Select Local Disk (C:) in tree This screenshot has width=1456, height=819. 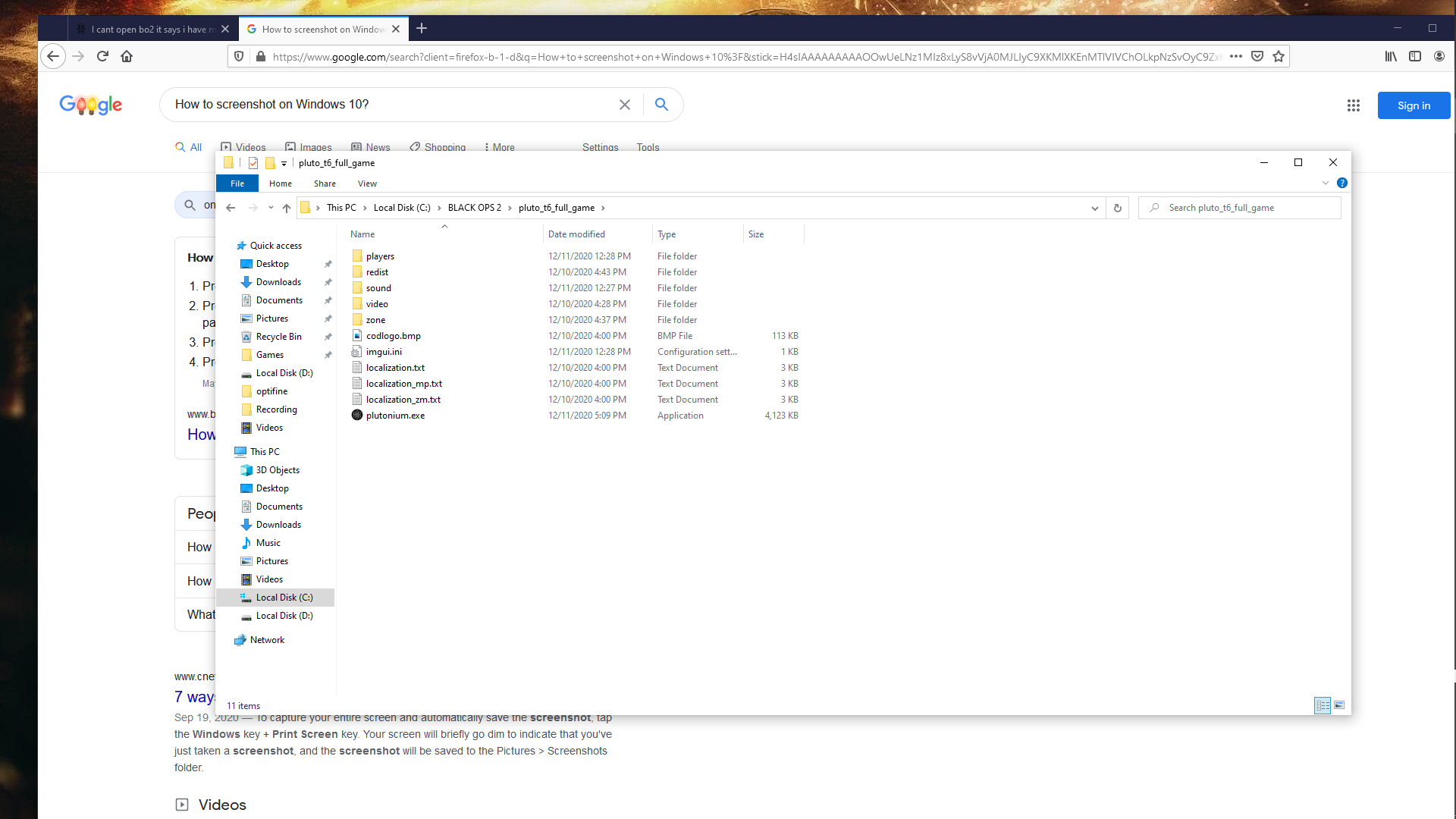[276, 598]
